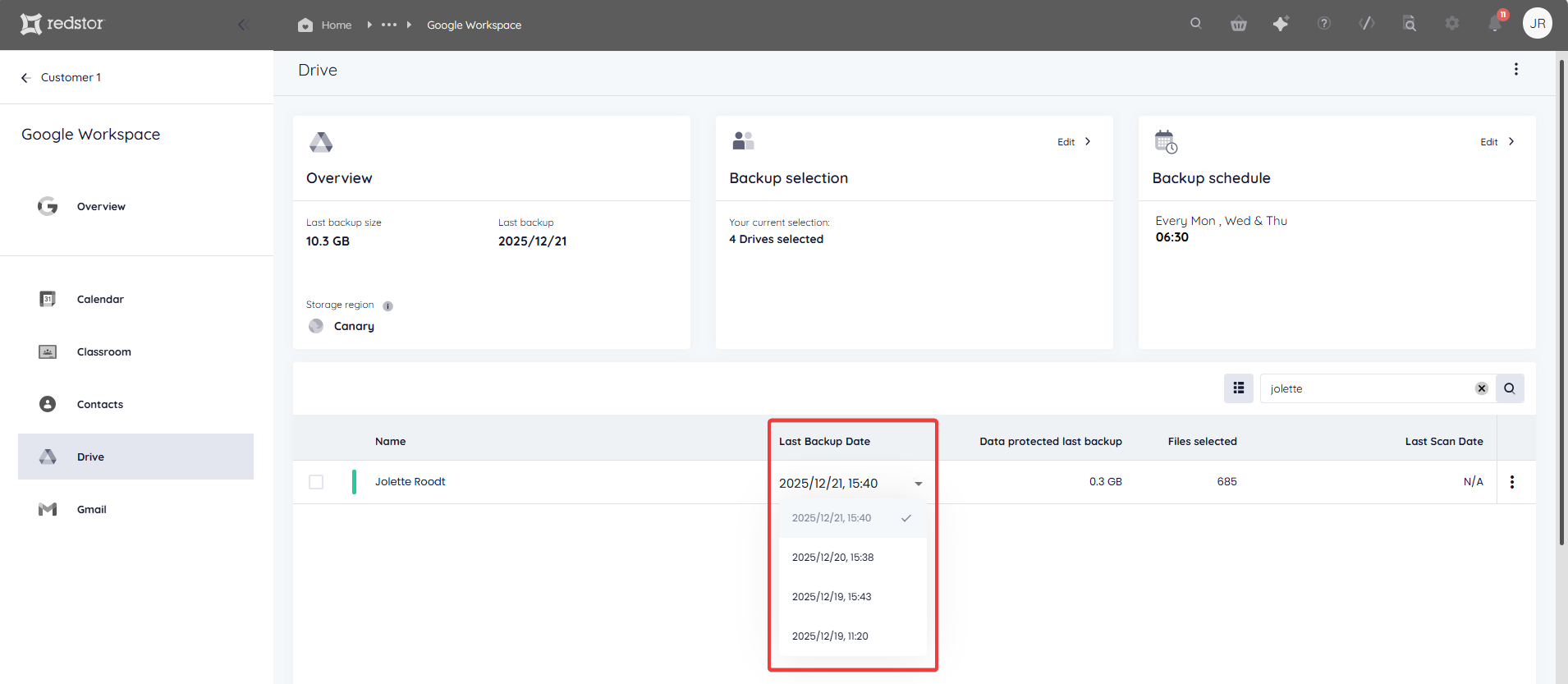Open Contacts in sidebar

click(135, 404)
